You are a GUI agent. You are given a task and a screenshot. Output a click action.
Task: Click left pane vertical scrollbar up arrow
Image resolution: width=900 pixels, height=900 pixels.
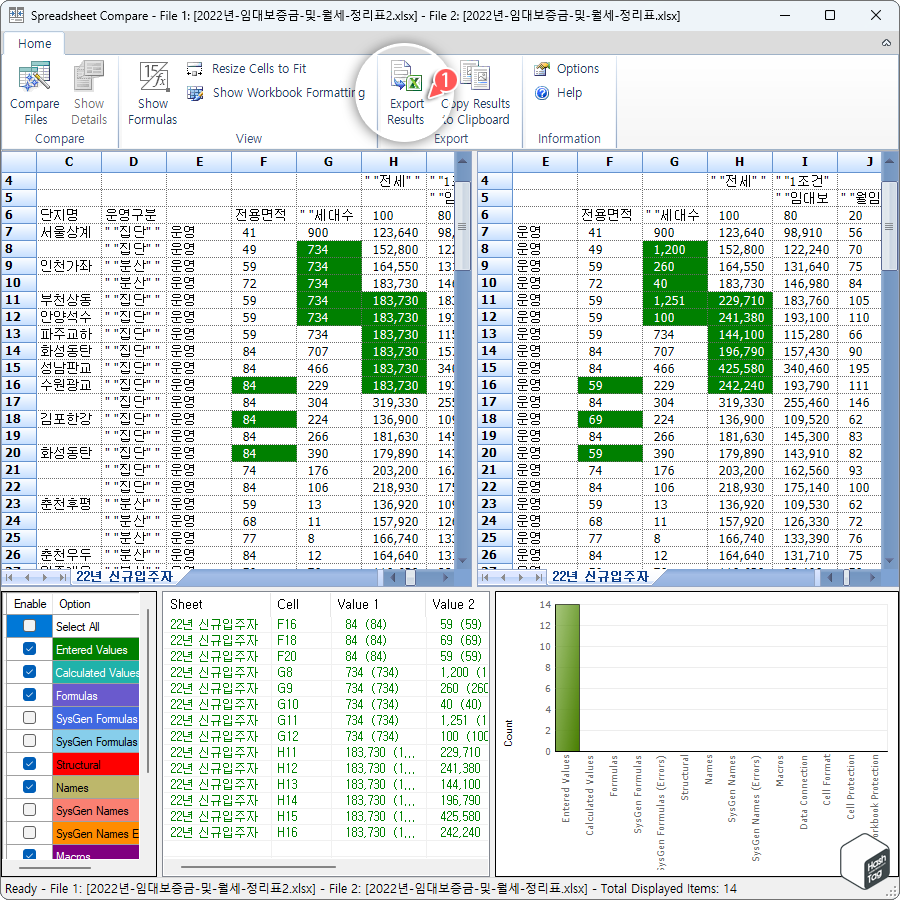462,161
